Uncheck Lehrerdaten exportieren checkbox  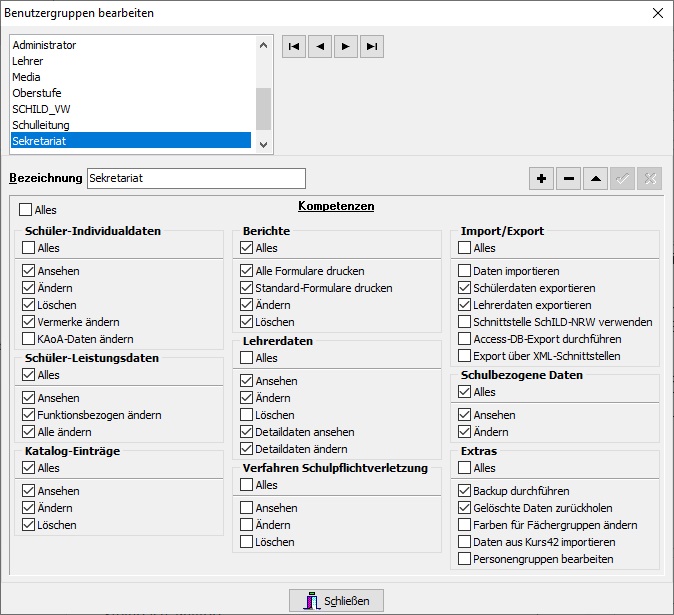coord(464,305)
